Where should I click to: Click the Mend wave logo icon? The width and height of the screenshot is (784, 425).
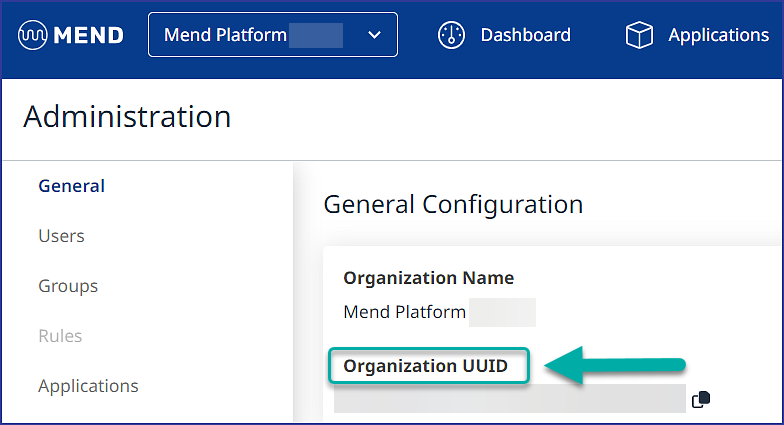35,35
